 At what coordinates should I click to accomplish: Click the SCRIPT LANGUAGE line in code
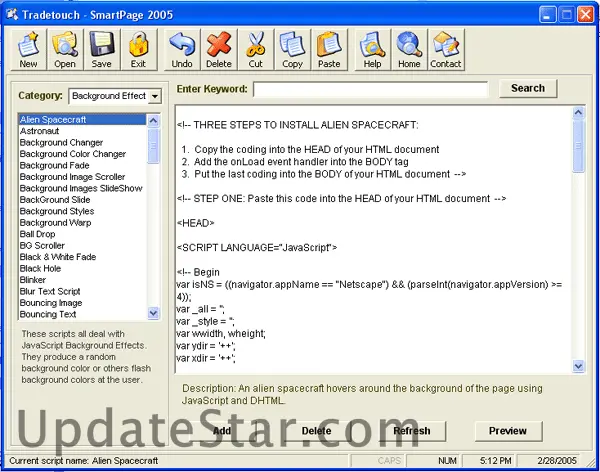(x=257, y=248)
